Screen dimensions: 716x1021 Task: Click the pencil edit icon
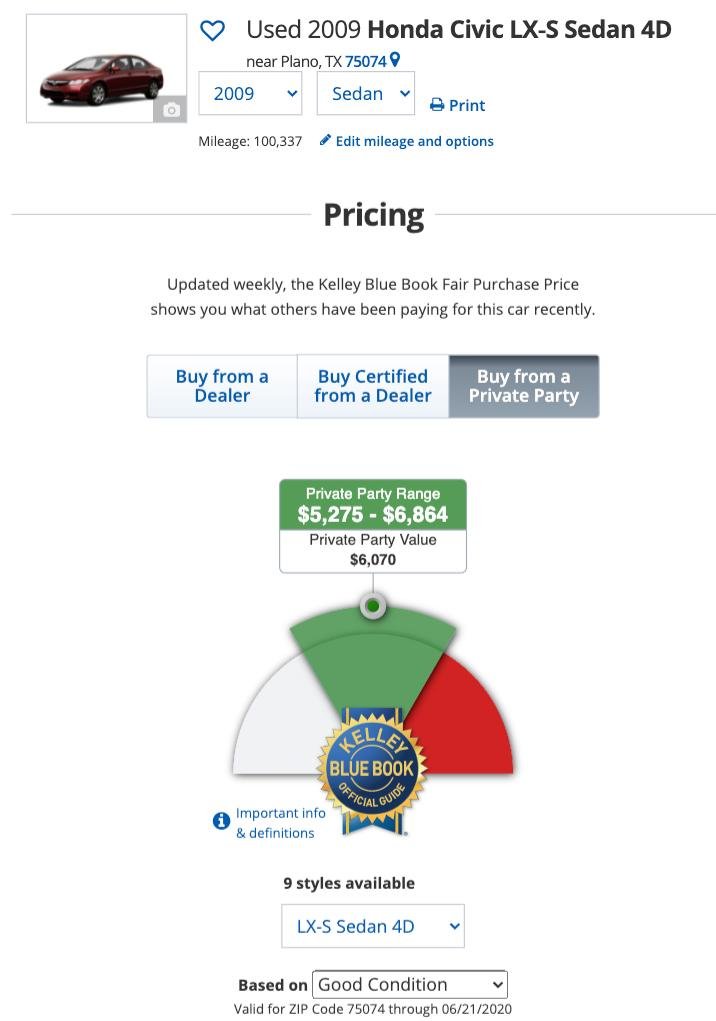pyautogui.click(x=325, y=141)
